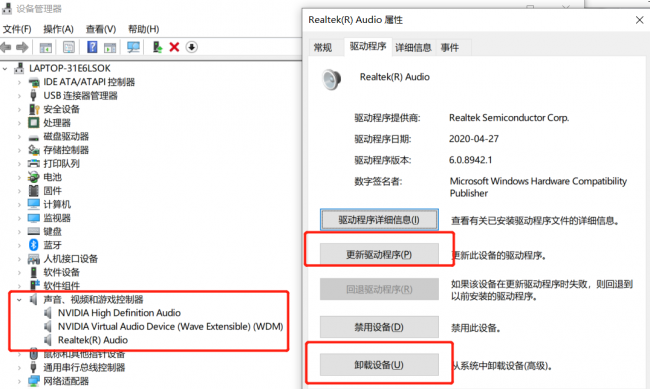Expand the IDE ATA/ATAPI controllers node
Screen dimensions: 650x389
pyautogui.click(x=19, y=82)
